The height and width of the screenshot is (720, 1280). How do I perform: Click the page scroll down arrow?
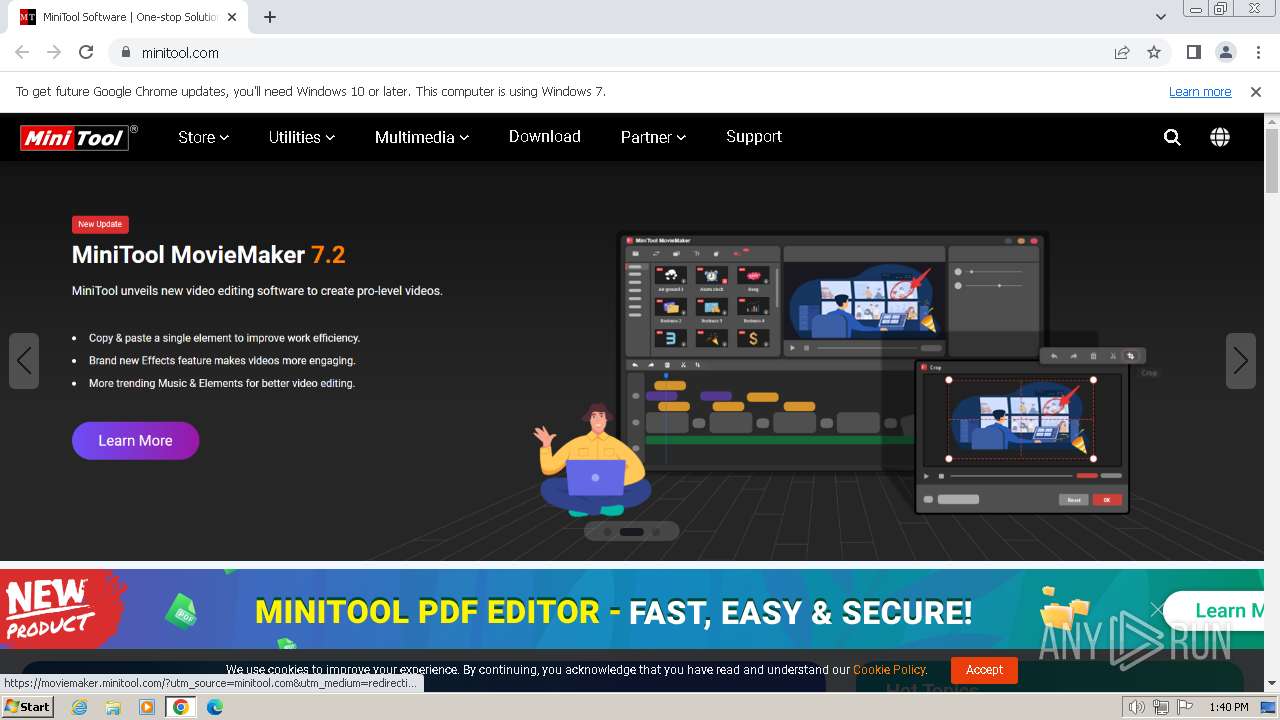1272,683
